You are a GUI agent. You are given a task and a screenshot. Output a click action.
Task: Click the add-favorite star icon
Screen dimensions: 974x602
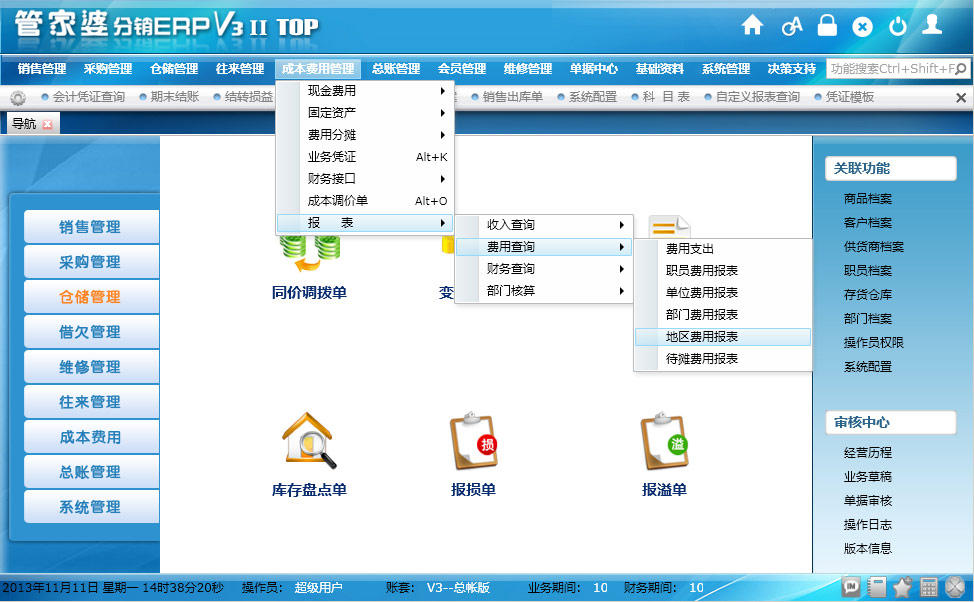click(903, 587)
